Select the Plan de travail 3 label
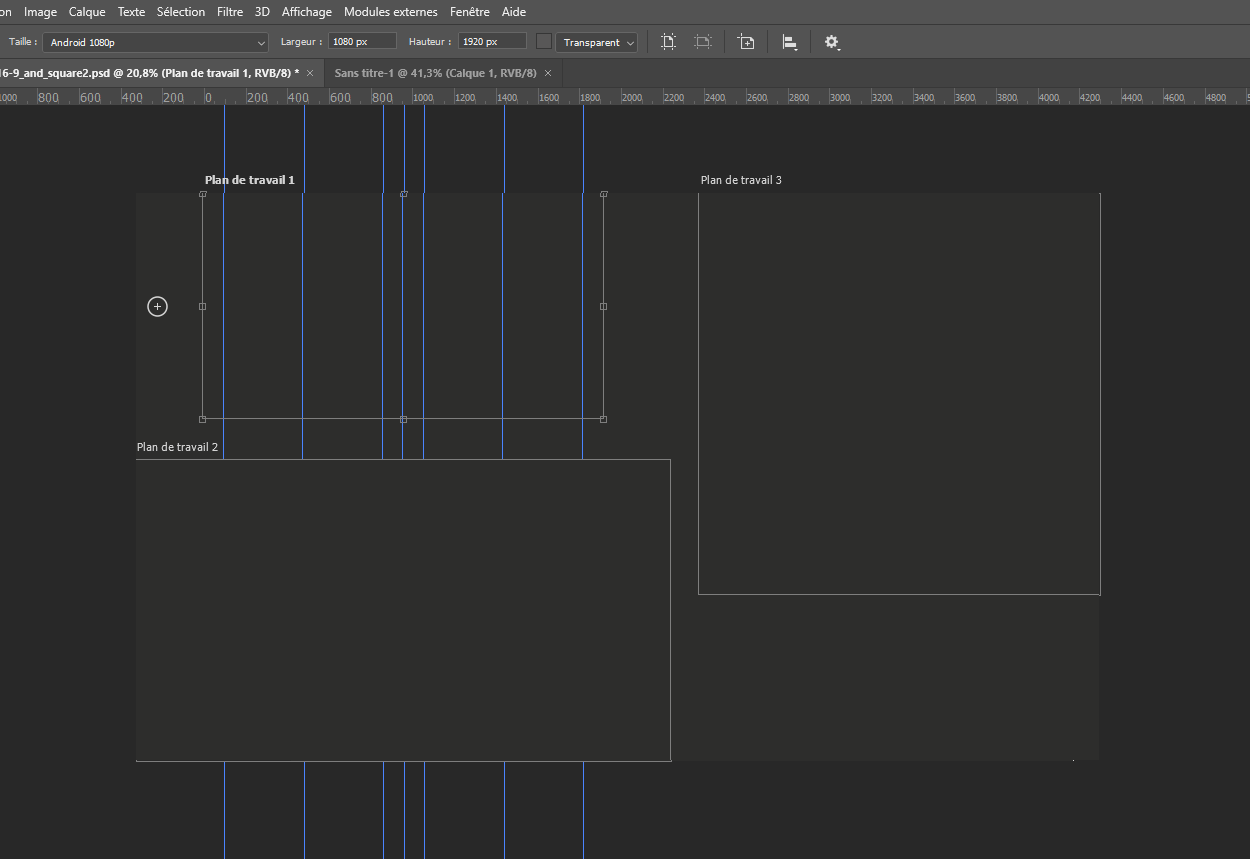The height and width of the screenshot is (859, 1250). pyautogui.click(x=741, y=180)
